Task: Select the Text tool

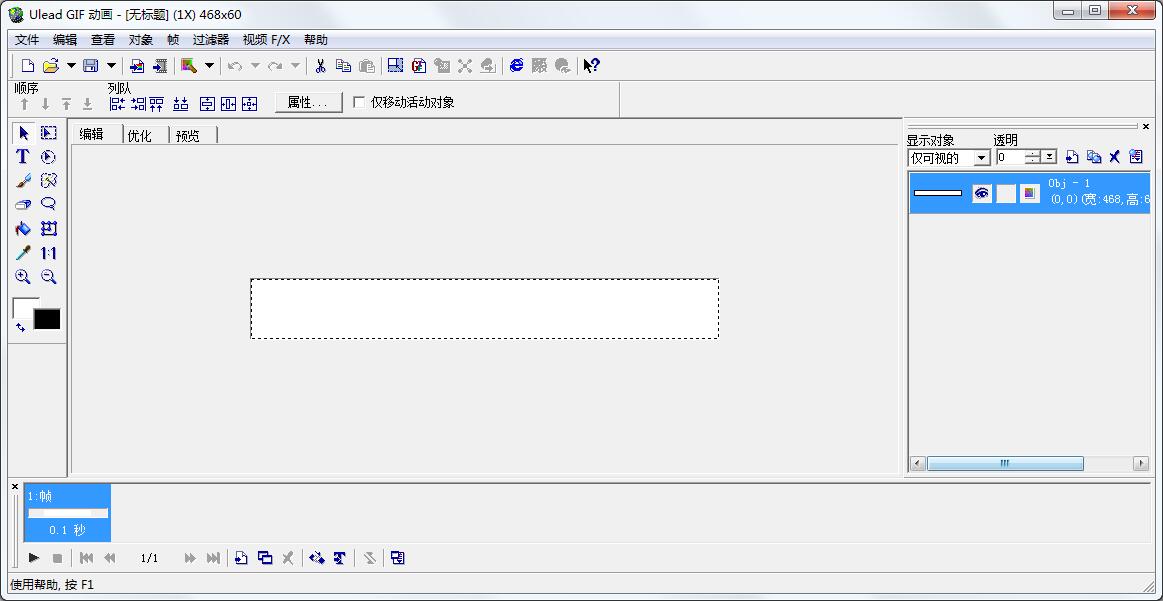Action: click(23, 157)
